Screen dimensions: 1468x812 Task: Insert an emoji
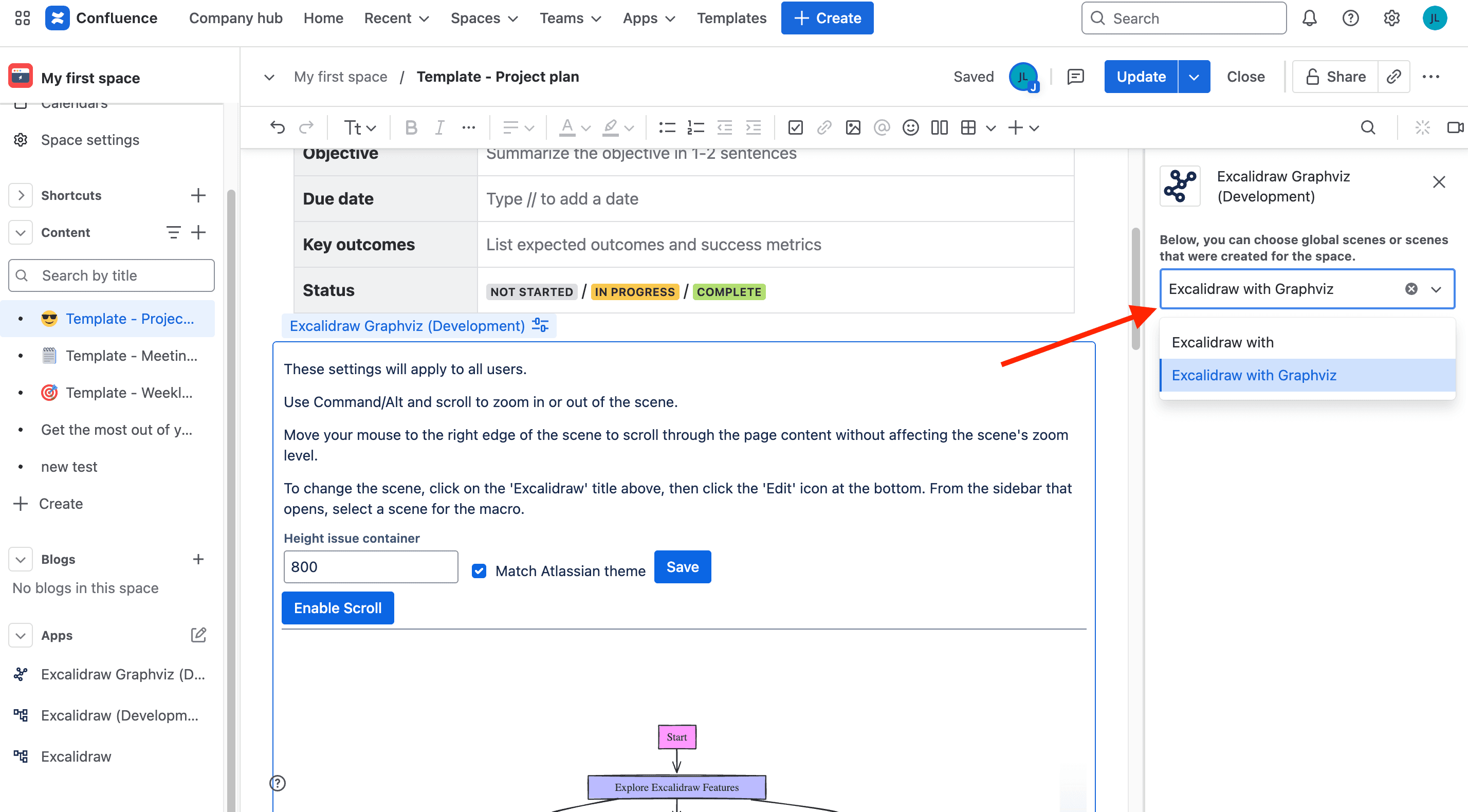pyautogui.click(x=910, y=127)
